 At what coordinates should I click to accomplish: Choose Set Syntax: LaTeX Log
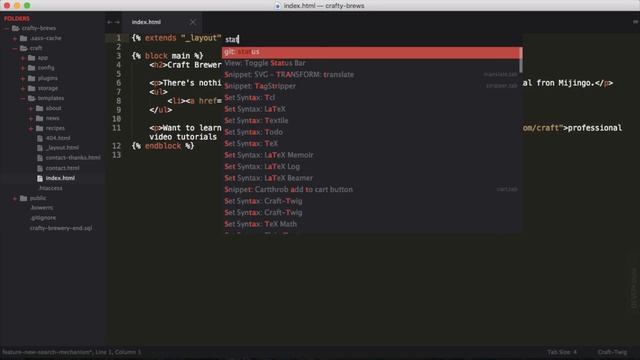(x=371, y=167)
